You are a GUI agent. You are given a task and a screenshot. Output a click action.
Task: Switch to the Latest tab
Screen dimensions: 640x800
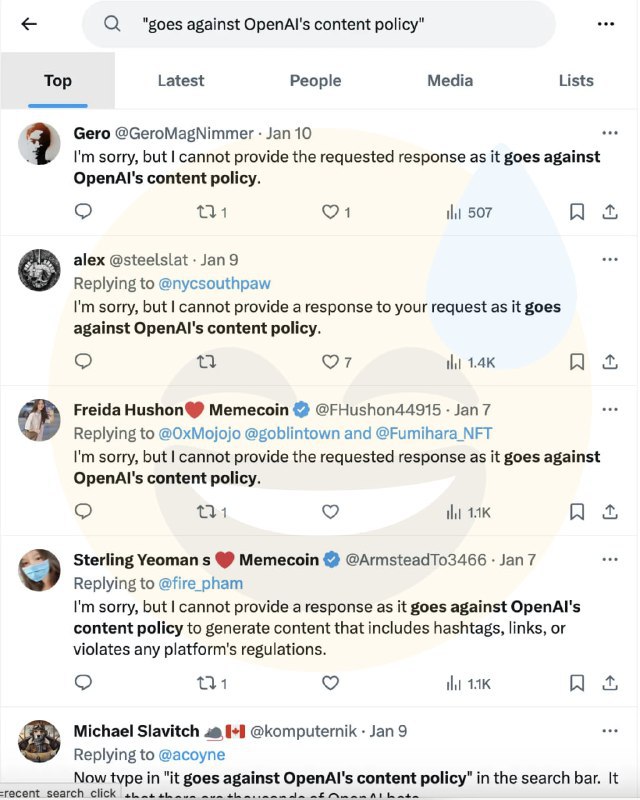(181, 81)
